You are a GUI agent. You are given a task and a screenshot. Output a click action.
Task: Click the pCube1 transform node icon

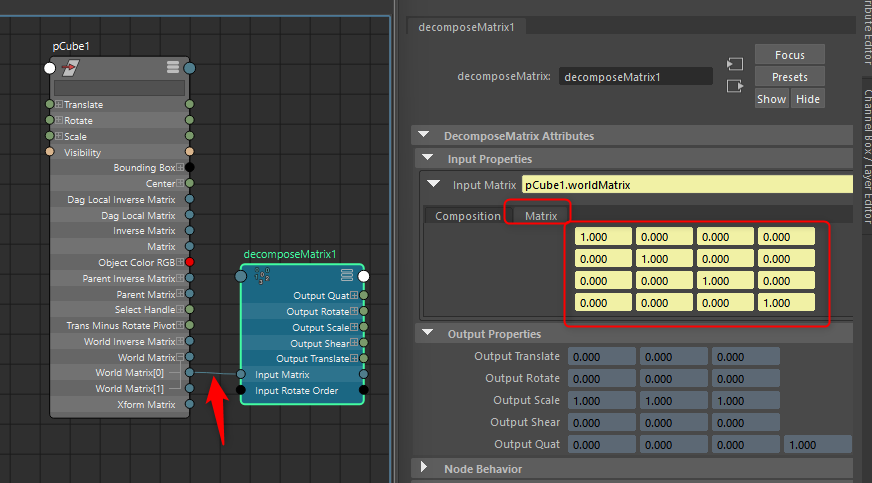click(x=70, y=68)
